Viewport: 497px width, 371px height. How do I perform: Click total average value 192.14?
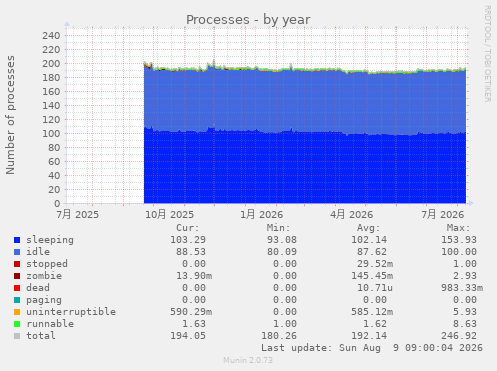(369, 336)
